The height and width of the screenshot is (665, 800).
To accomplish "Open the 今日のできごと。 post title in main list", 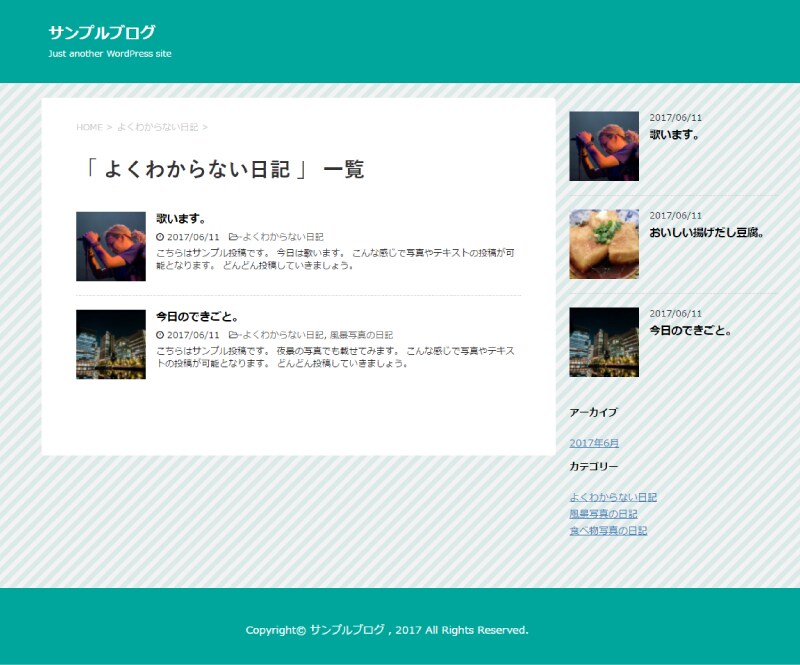I will 197,316.
